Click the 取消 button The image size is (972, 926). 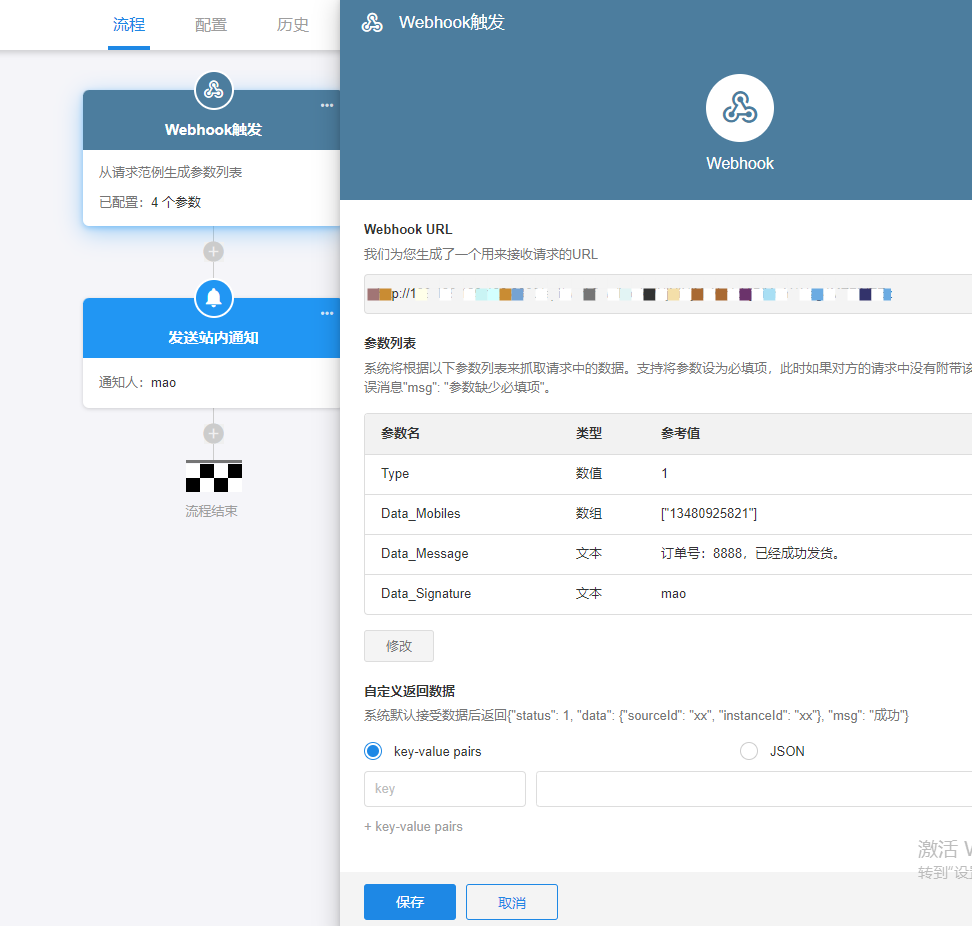512,902
